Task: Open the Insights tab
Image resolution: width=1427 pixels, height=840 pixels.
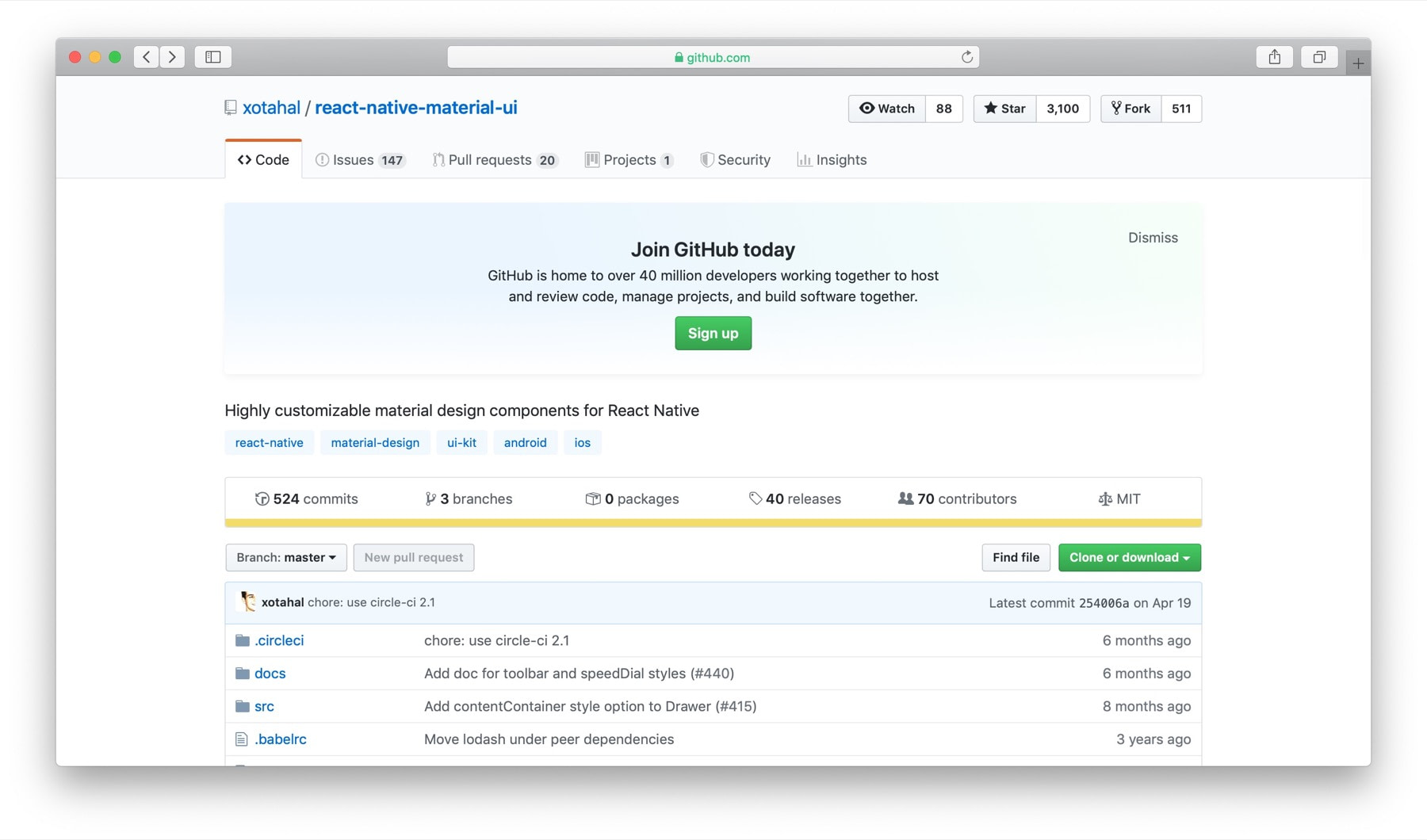Action: (832, 159)
